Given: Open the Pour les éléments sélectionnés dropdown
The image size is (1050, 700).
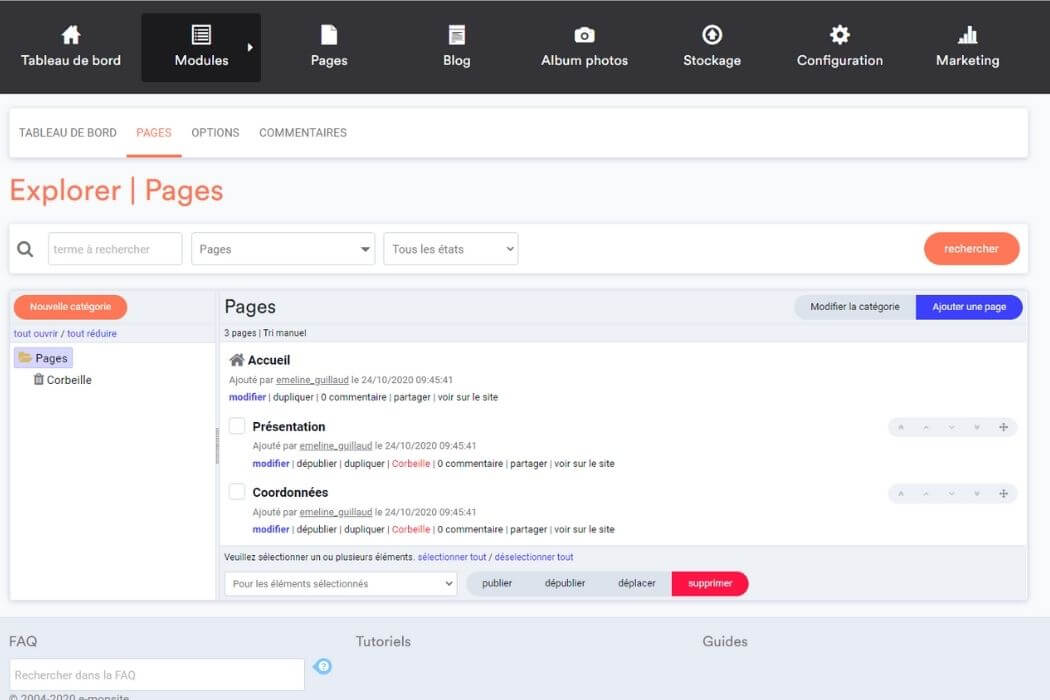Looking at the screenshot, I should coord(340,583).
